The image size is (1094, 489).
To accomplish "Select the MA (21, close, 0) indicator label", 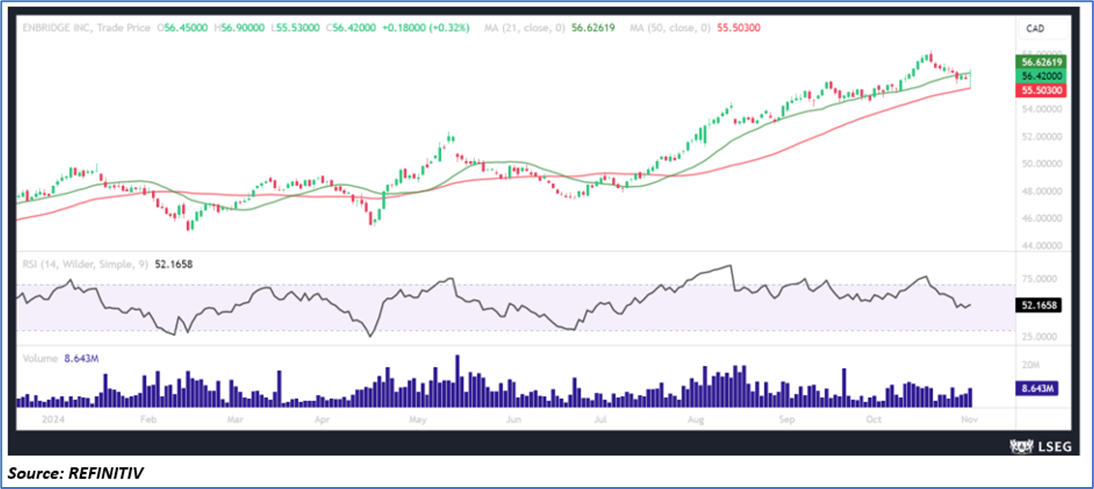I will (x=523, y=28).
